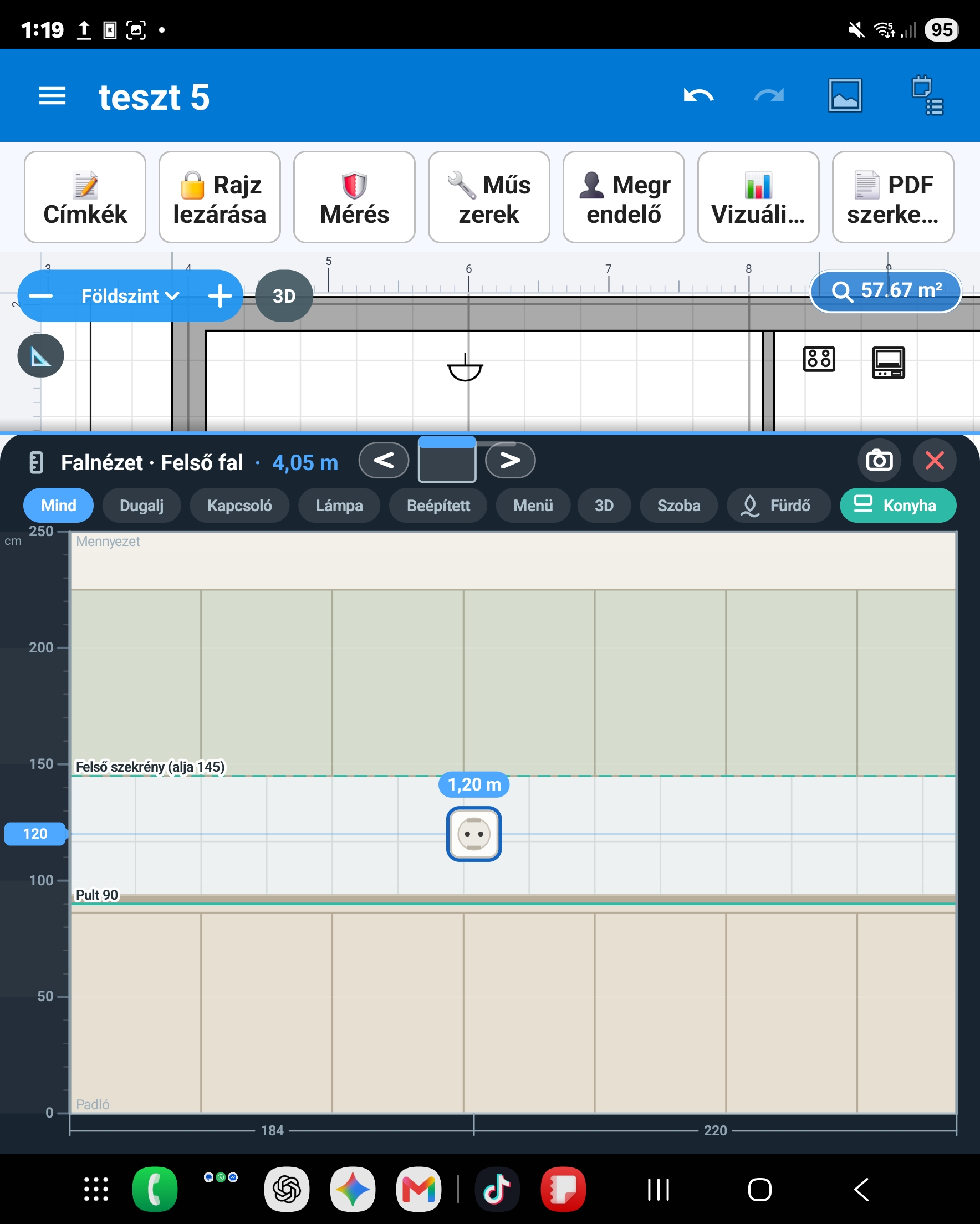Open the hamburger menu
The image size is (980, 1224).
52,96
